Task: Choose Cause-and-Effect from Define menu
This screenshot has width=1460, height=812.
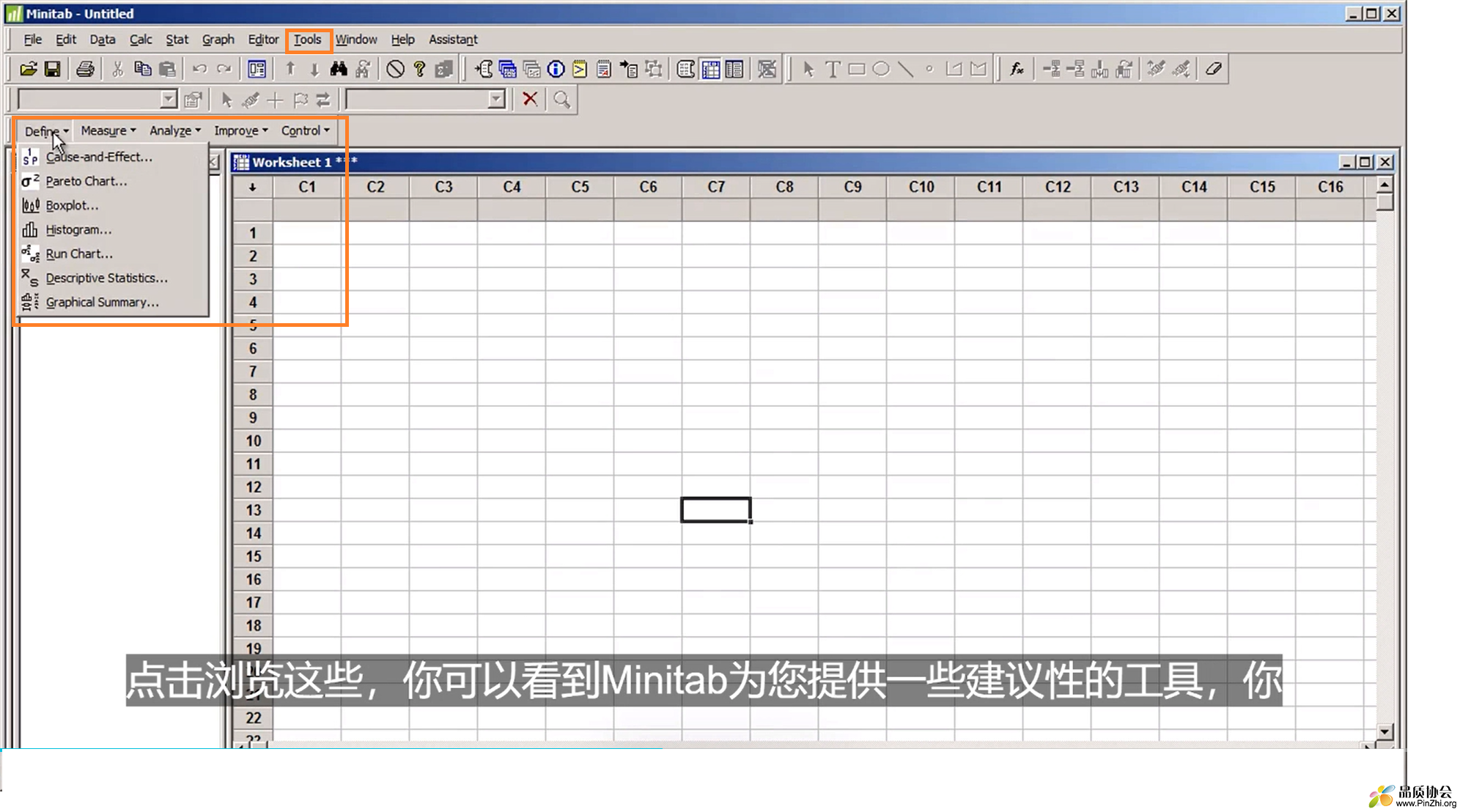Action: tap(113, 157)
